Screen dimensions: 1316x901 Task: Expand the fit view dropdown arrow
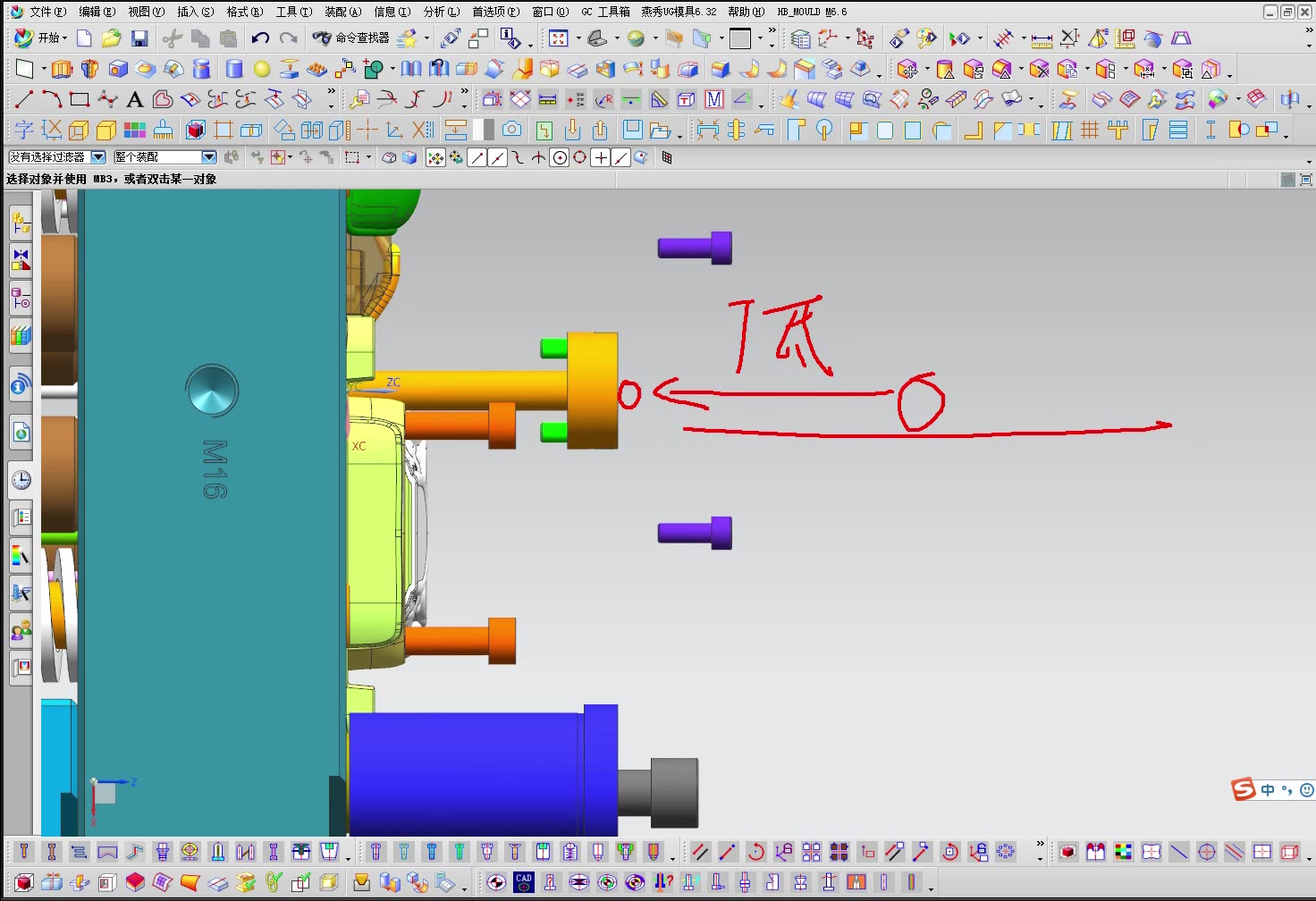click(578, 38)
